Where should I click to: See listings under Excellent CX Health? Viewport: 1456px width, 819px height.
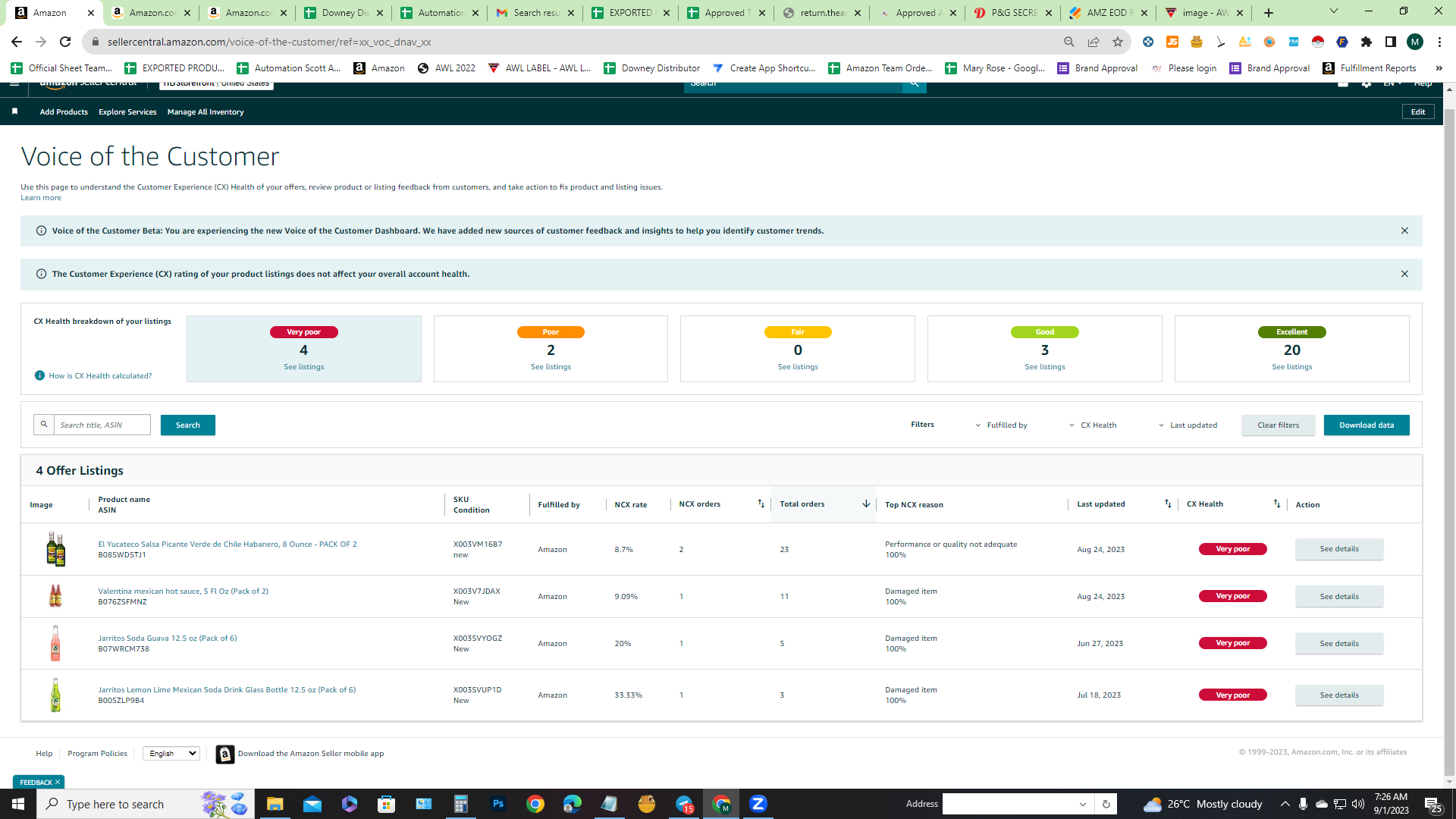pyautogui.click(x=1292, y=366)
